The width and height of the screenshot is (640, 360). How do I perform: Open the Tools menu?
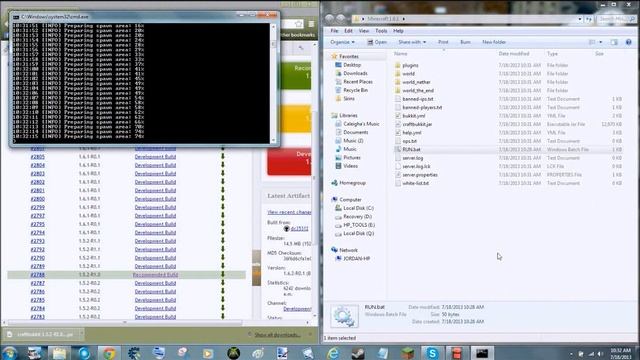381,31
